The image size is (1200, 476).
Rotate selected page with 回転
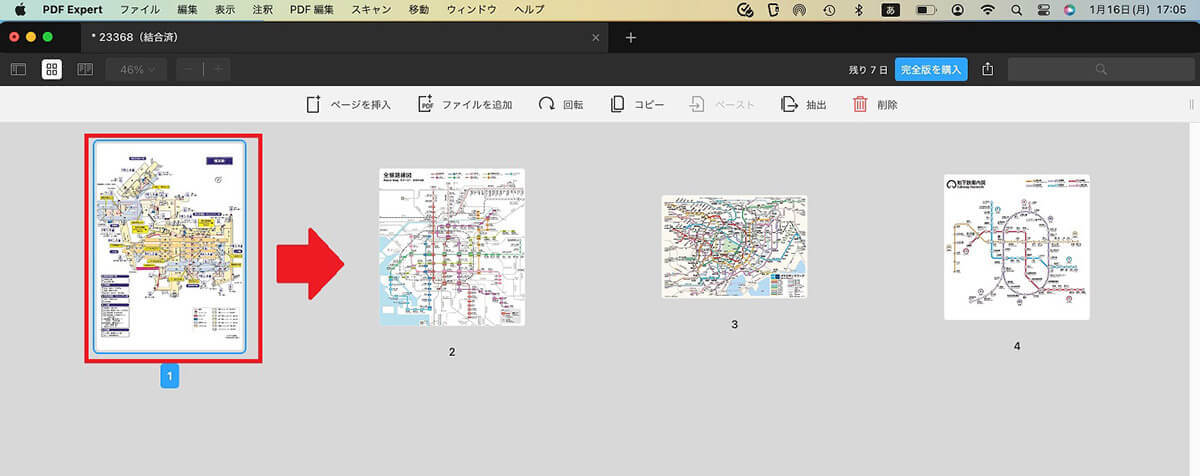coord(561,104)
